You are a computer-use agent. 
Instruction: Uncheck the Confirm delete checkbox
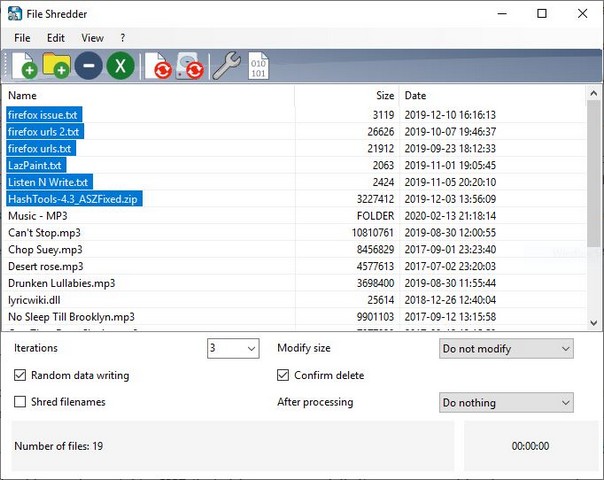(x=284, y=376)
